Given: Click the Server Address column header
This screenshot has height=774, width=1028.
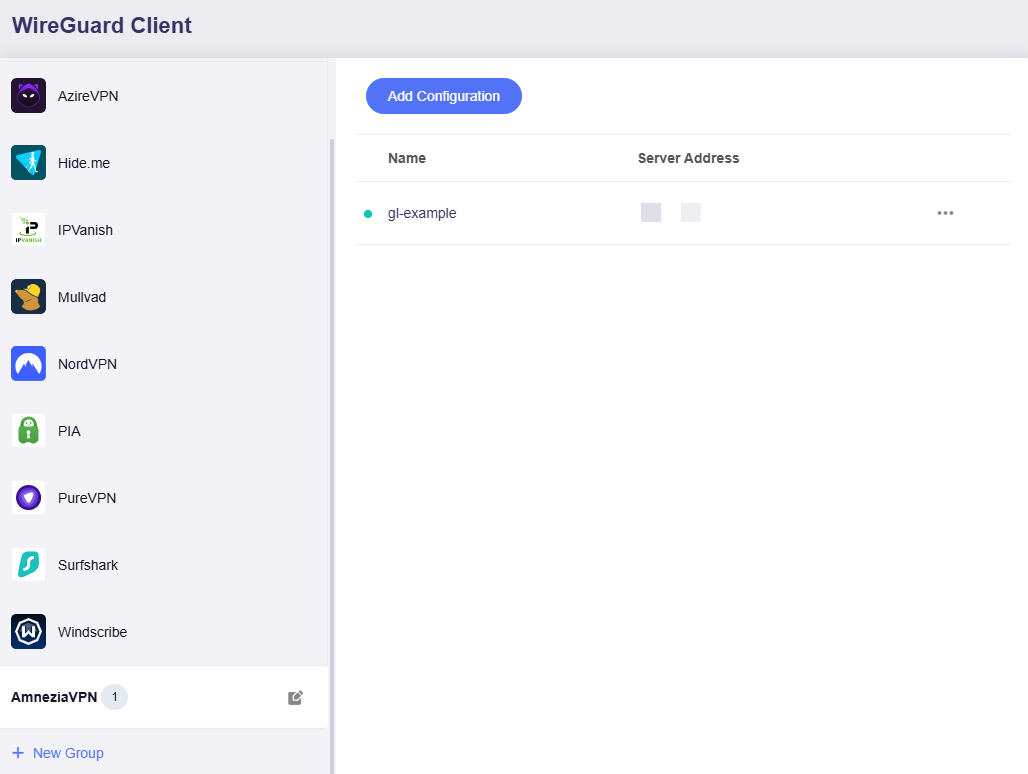Looking at the screenshot, I should click(x=688, y=158).
